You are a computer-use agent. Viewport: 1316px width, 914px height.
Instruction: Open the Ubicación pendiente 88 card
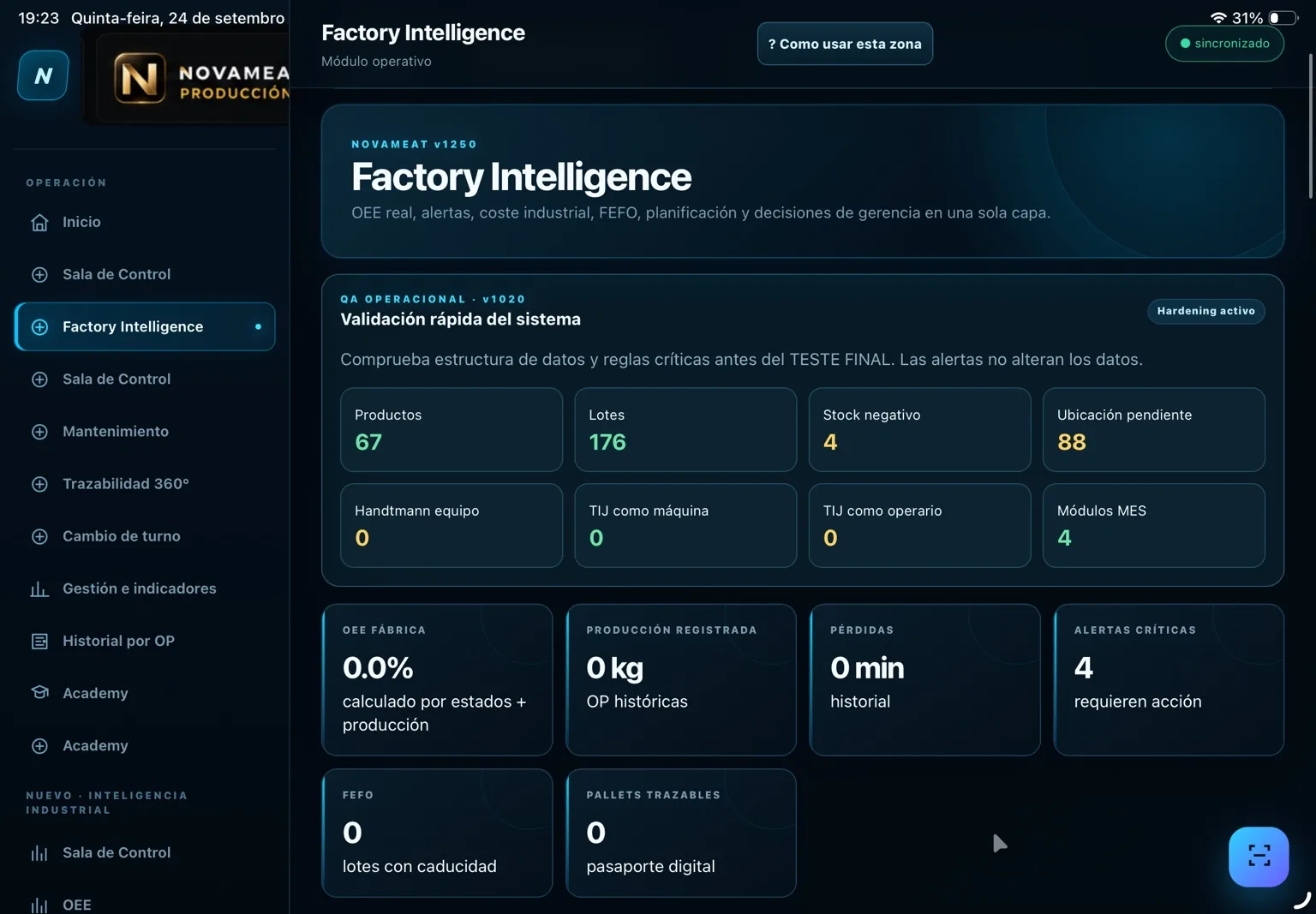tap(1154, 430)
